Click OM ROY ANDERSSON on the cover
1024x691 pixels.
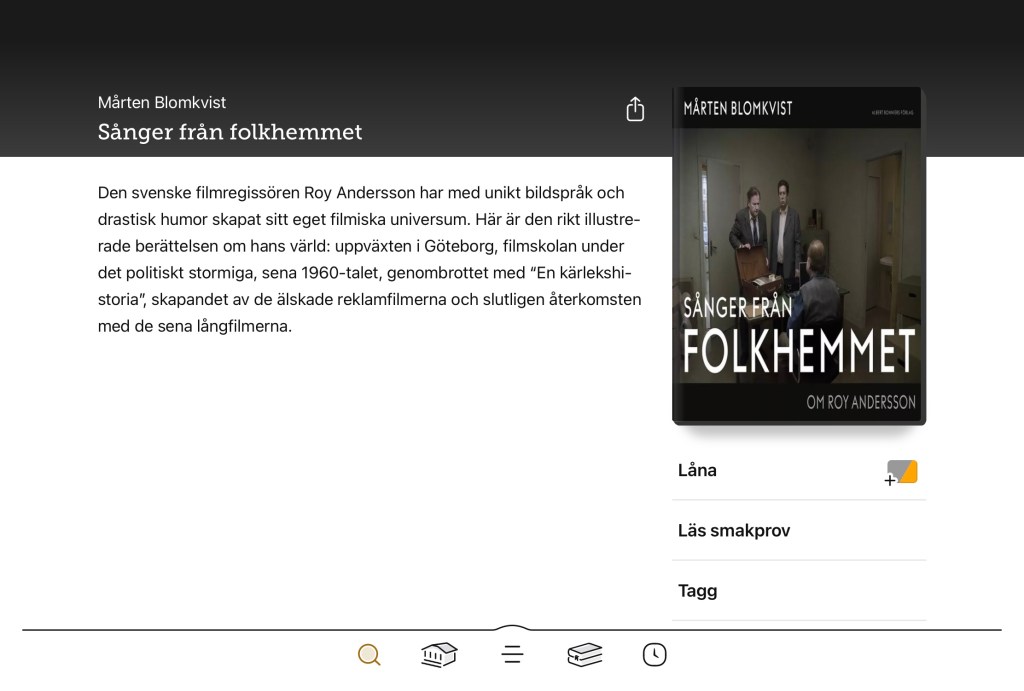861,403
